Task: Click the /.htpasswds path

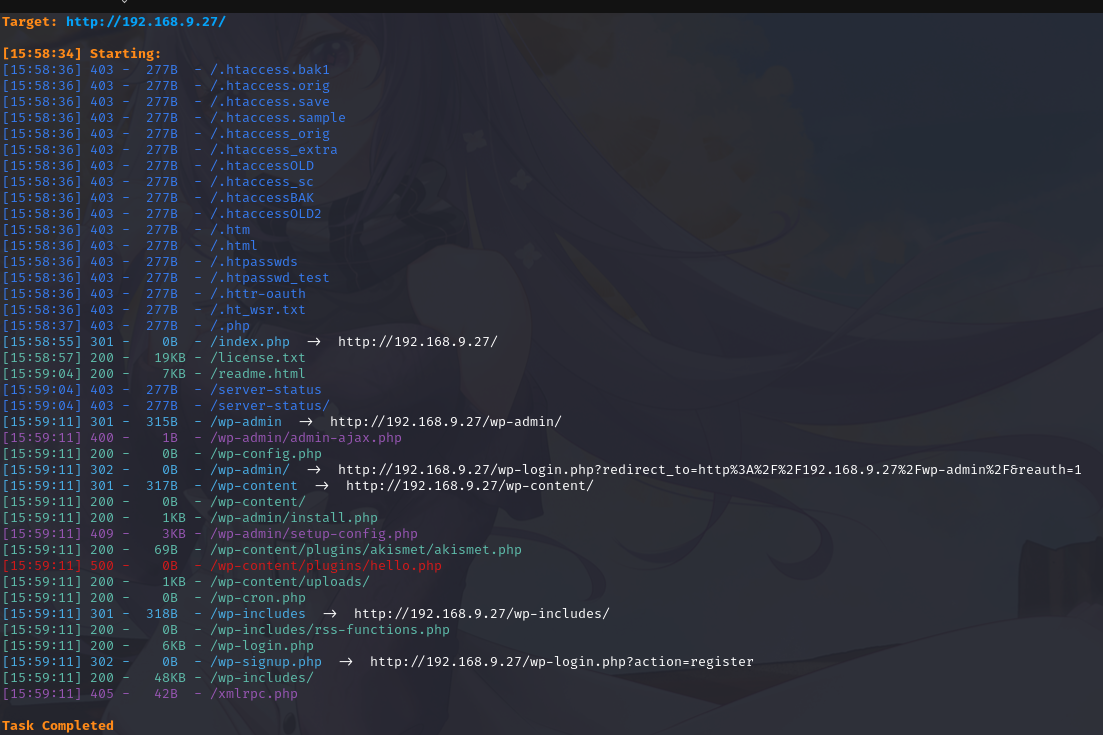Action: click(x=254, y=262)
